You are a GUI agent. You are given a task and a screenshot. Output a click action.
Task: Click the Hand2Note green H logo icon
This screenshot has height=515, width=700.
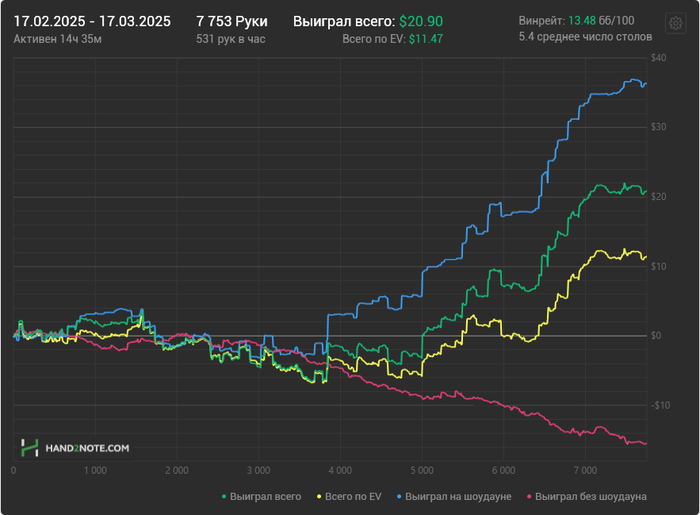pyautogui.click(x=29, y=448)
